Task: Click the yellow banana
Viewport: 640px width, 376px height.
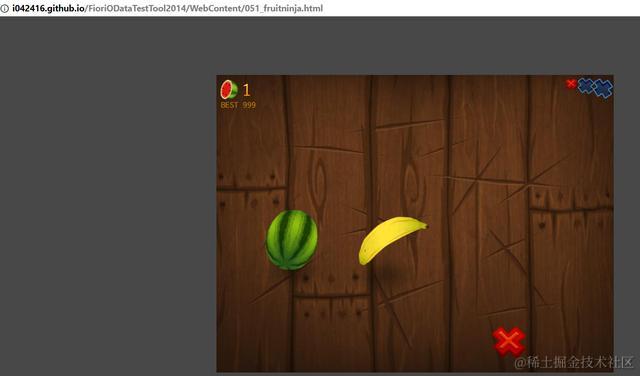Action: pos(392,240)
